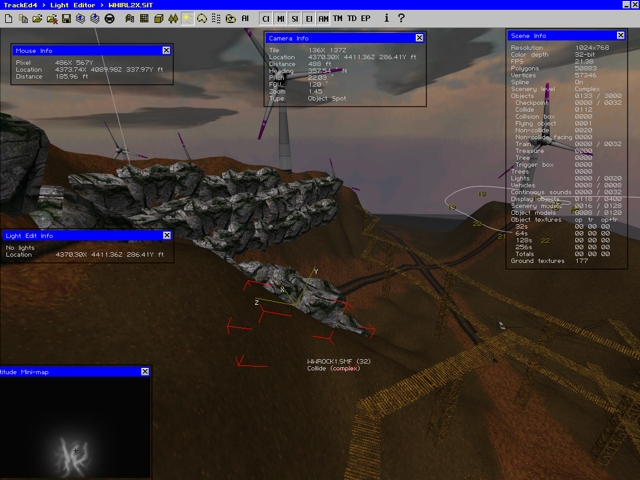Viewport: 640px width, 480px height.
Task: Close the Camera Info panel
Action: click(419, 38)
